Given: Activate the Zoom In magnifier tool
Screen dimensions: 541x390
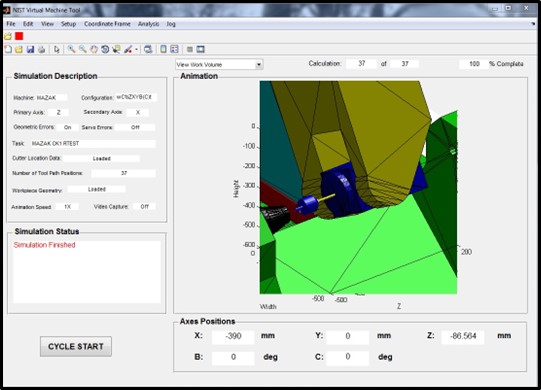Looking at the screenshot, I should pyautogui.click(x=71, y=49).
